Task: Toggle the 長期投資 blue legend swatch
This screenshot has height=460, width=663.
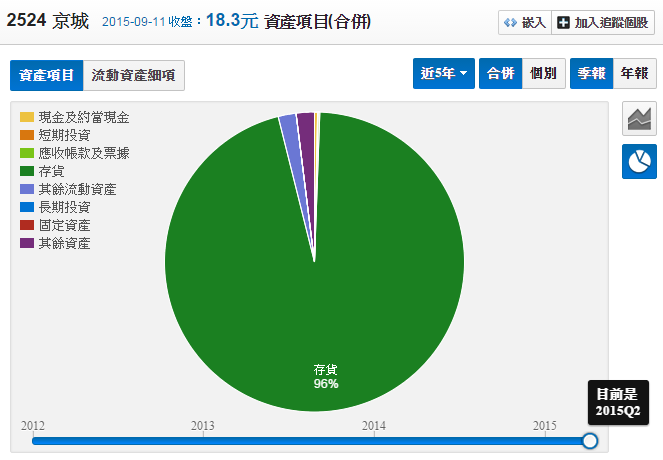Action: pos(27,207)
